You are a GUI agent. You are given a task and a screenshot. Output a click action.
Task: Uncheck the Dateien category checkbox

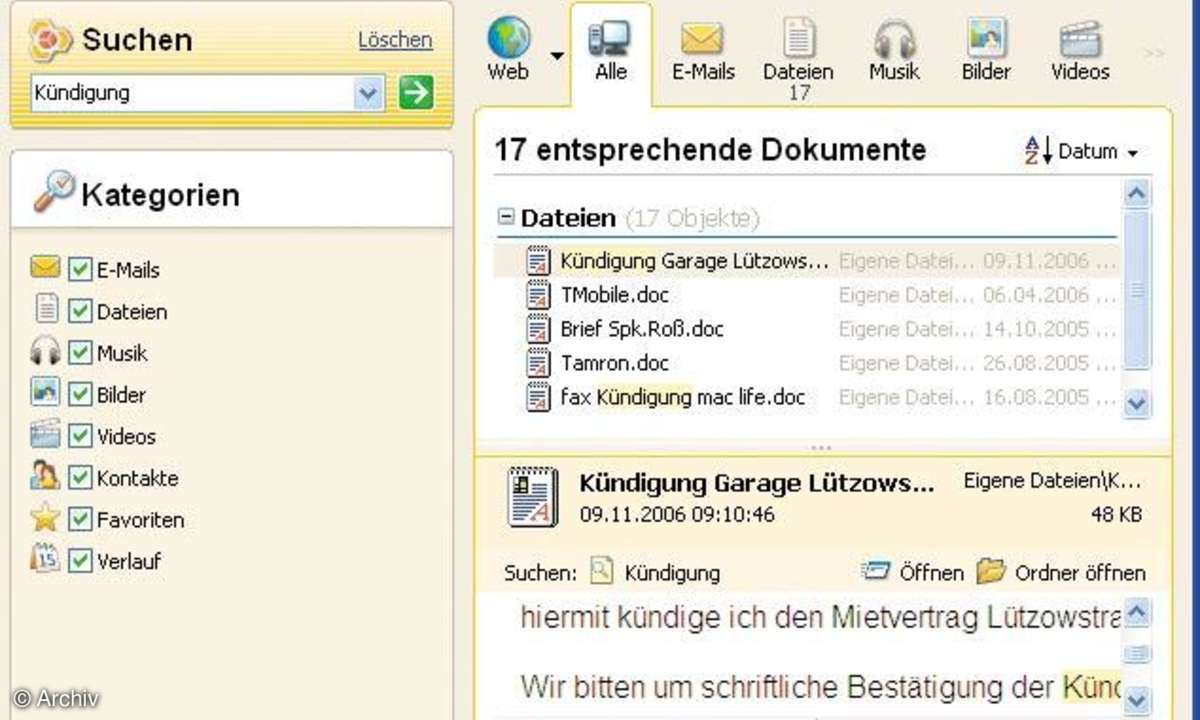click(x=81, y=312)
